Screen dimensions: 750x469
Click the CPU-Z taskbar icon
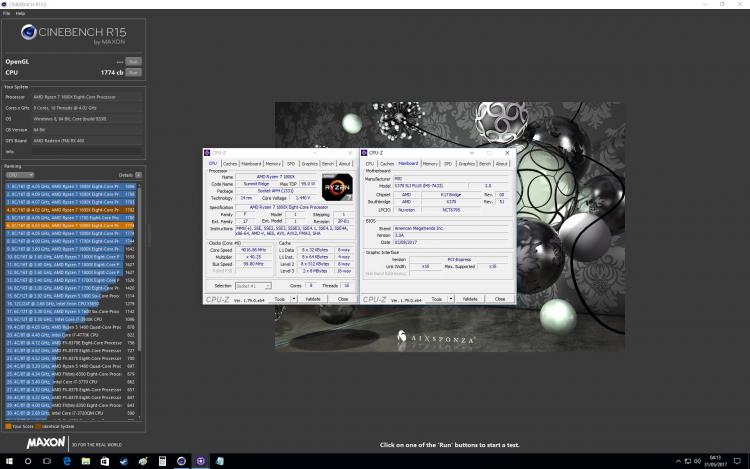(200, 461)
